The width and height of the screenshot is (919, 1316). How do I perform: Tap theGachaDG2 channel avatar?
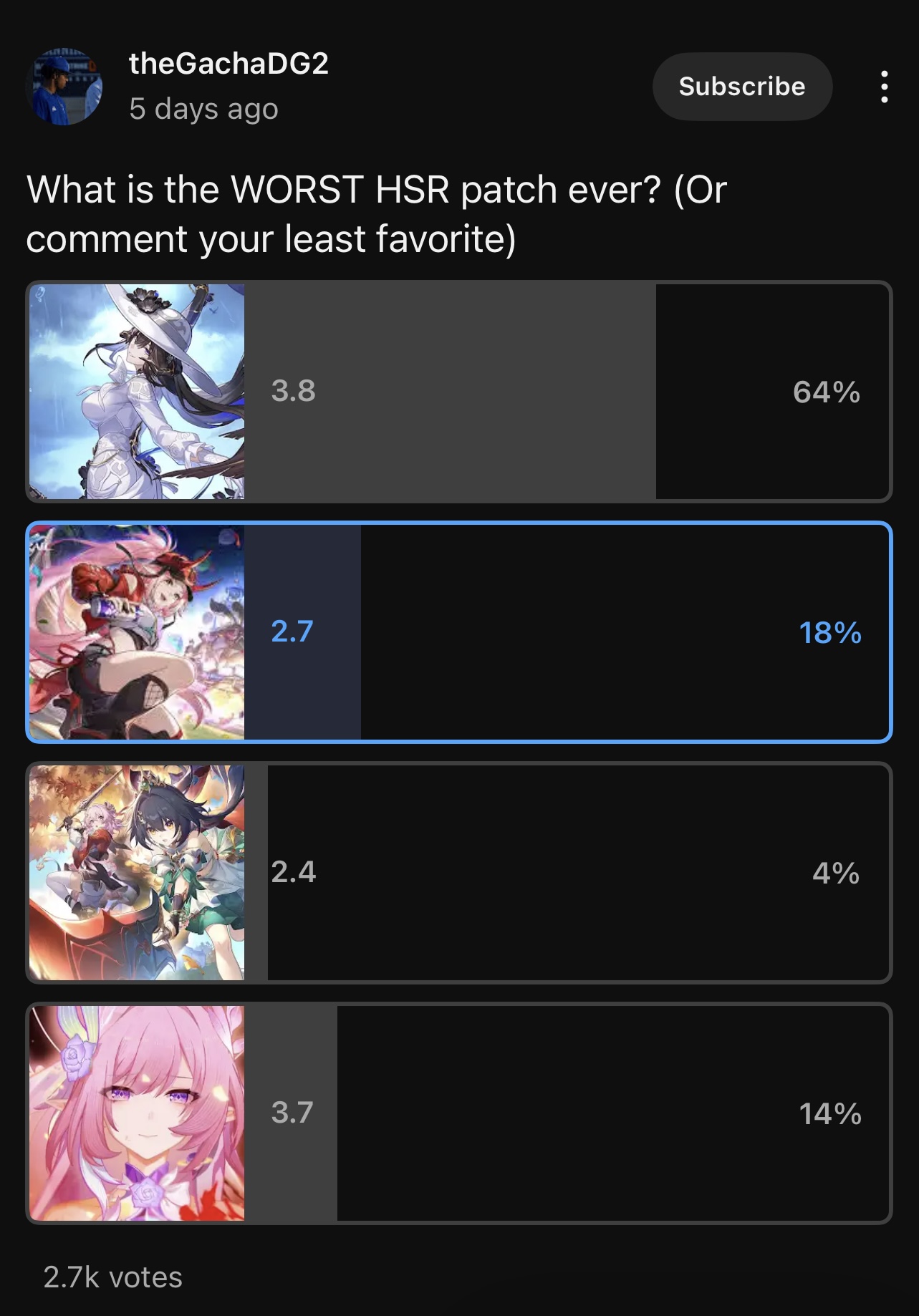click(x=64, y=87)
